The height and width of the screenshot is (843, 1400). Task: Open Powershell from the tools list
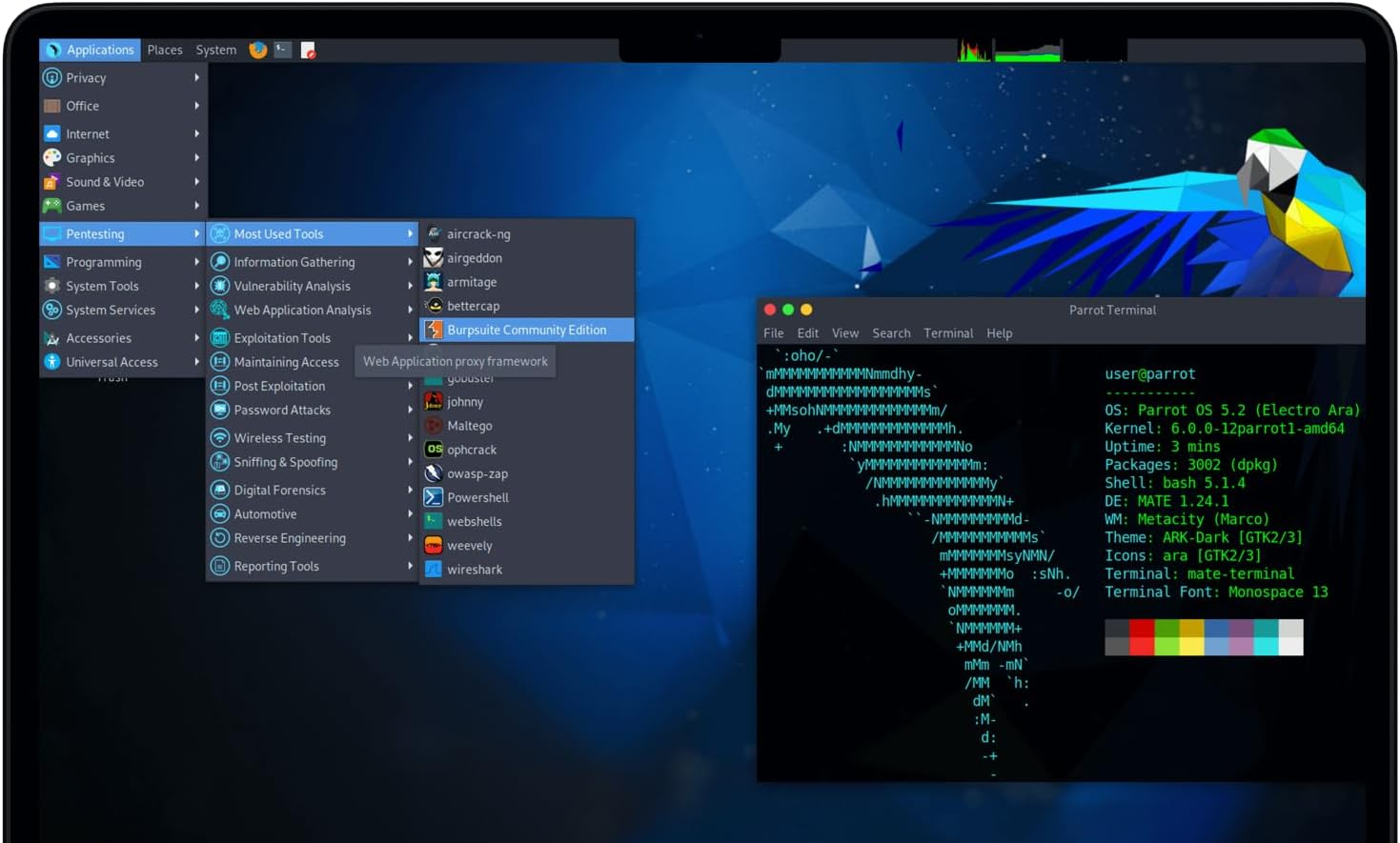(x=477, y=496)
